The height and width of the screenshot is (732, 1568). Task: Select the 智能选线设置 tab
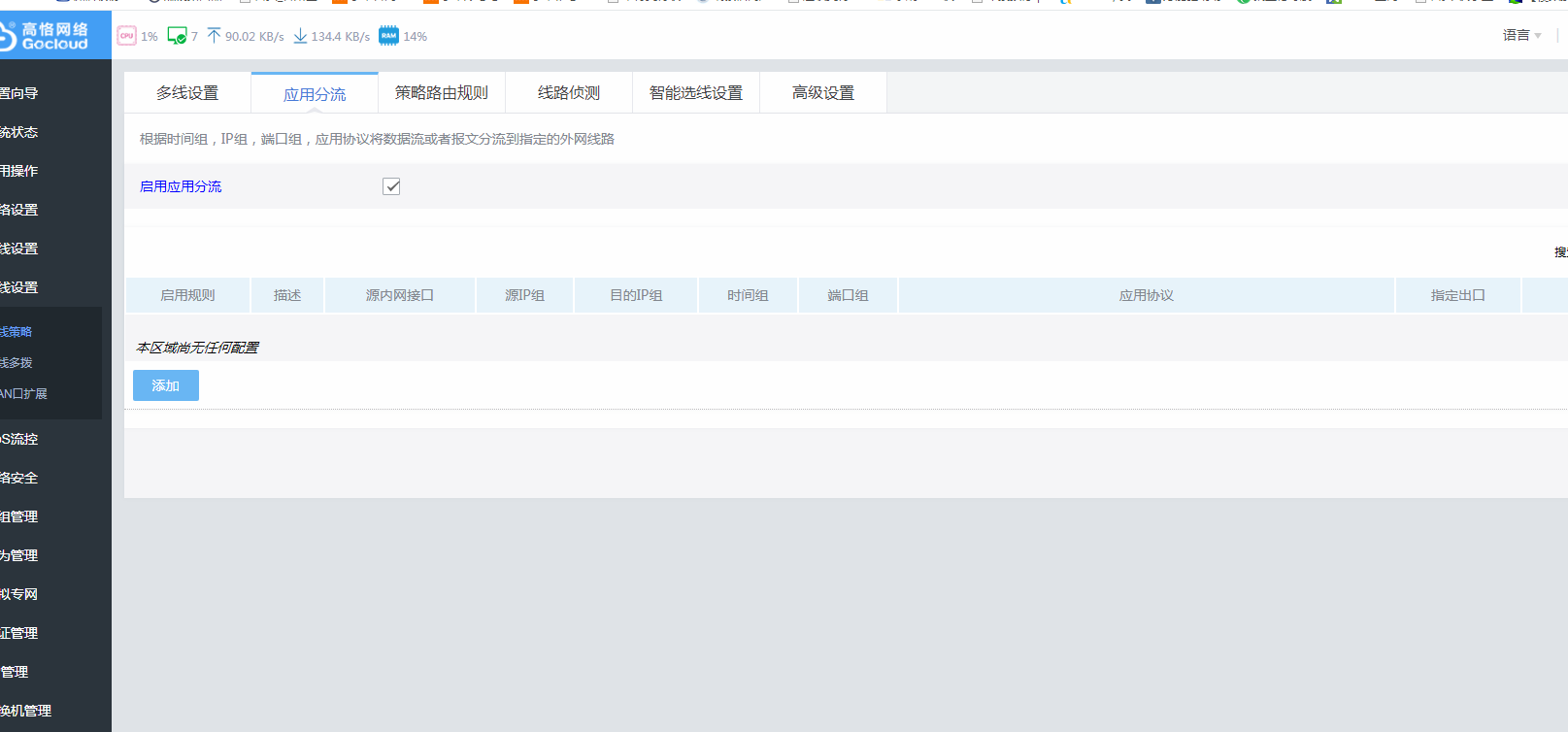(x=696, y=93)
